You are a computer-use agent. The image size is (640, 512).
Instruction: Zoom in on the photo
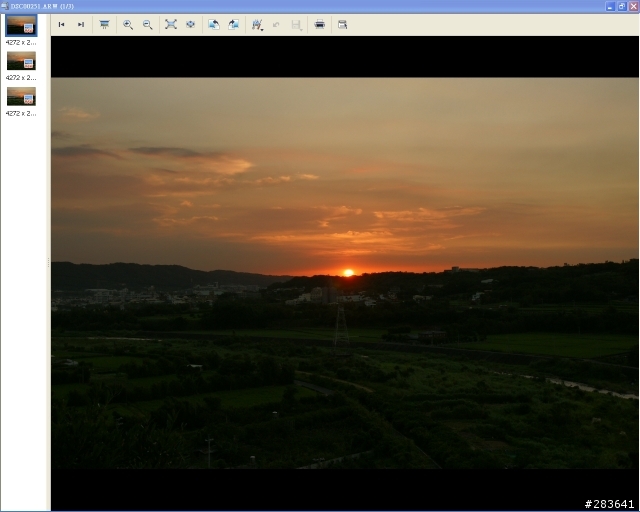[128, 24]
